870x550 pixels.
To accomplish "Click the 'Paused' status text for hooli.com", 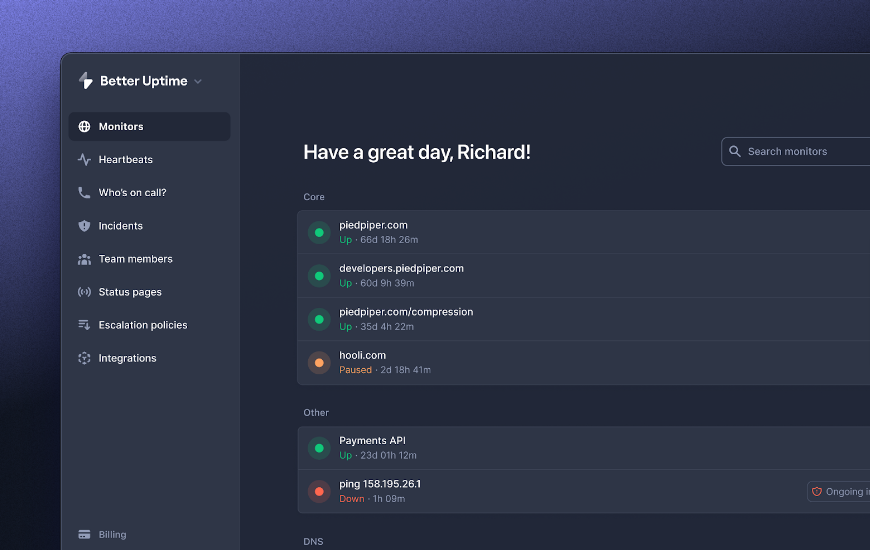I will (356, 370).
